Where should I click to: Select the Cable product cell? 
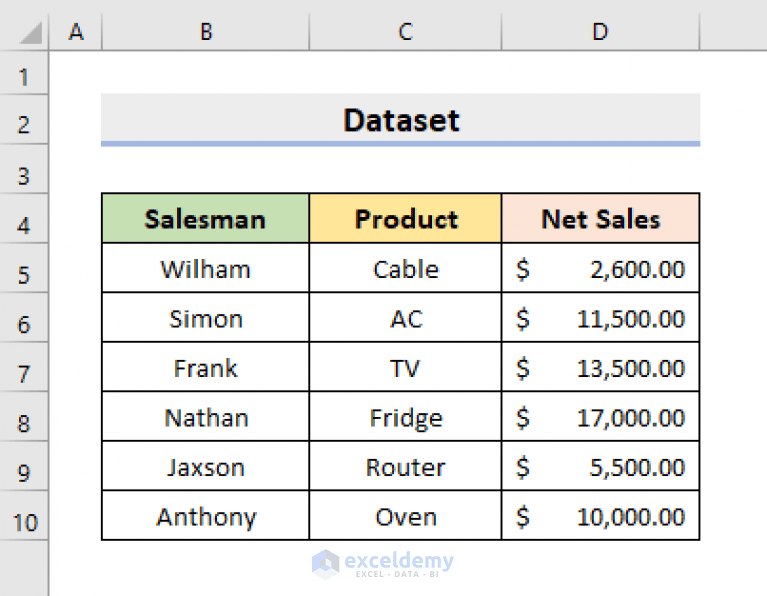click(x=405, y=268)
